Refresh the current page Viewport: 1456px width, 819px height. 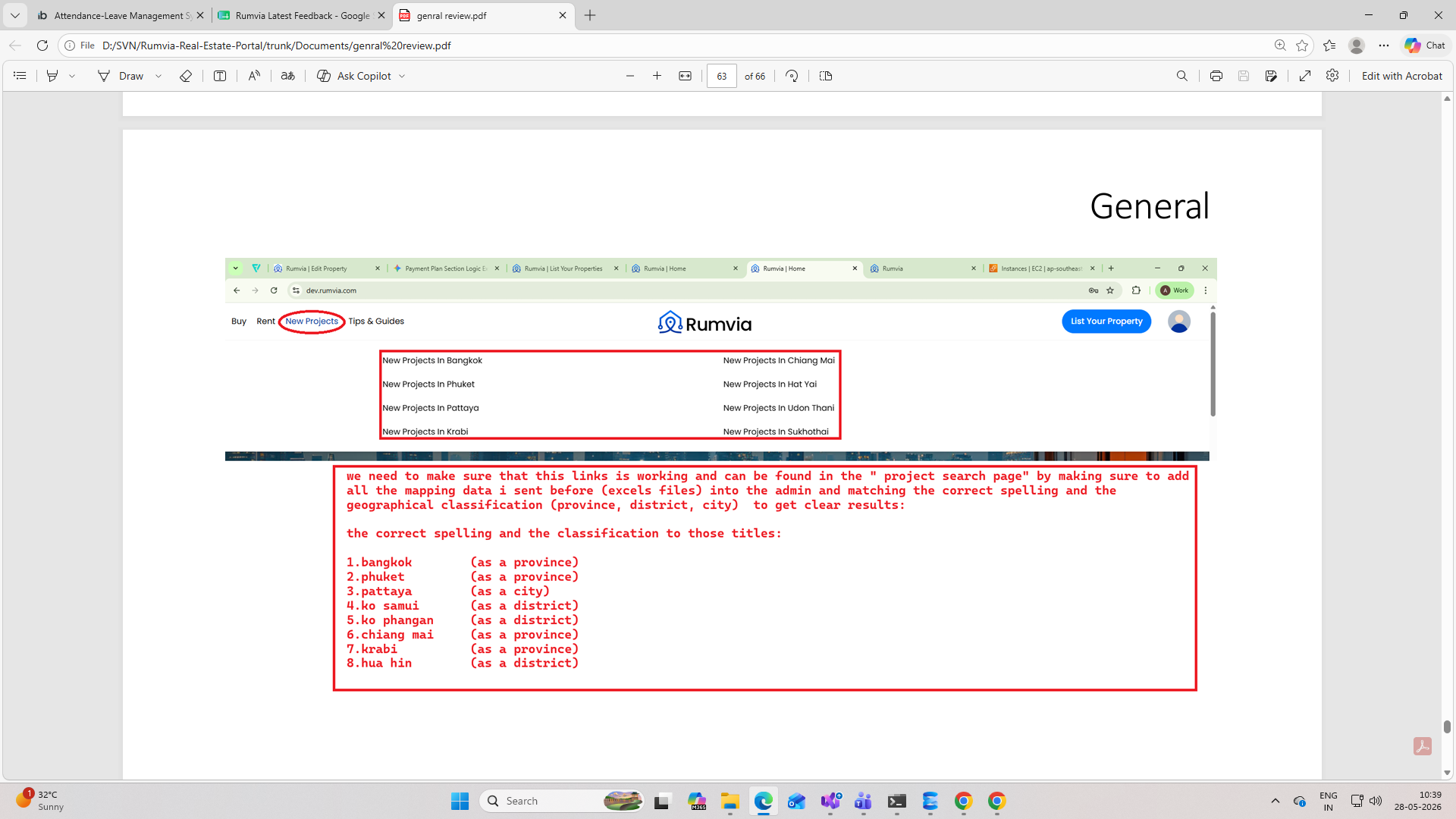(42, 45)
